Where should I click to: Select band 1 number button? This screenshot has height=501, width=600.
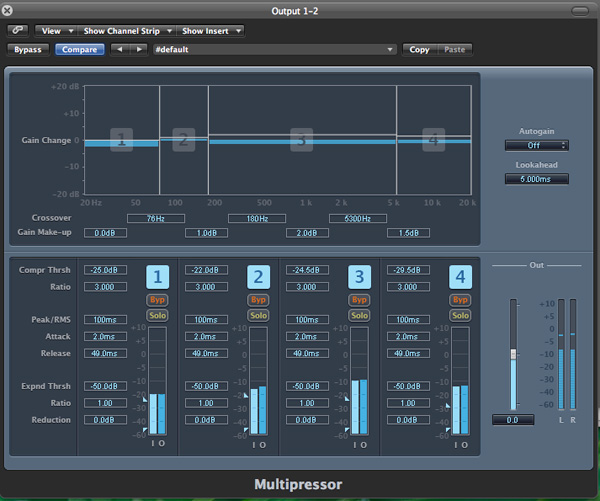[x=158, y=277]
